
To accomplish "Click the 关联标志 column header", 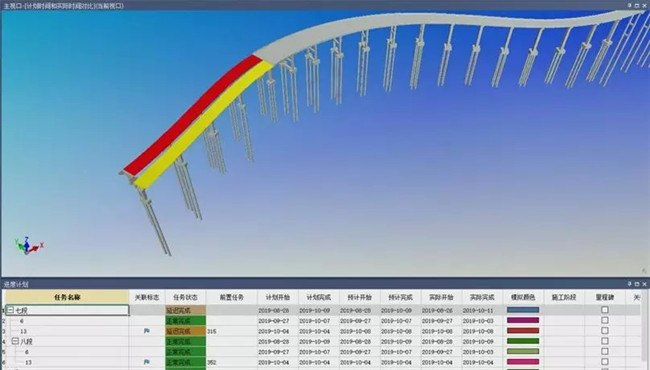I will pyautogui.click(x=147, y=297).
